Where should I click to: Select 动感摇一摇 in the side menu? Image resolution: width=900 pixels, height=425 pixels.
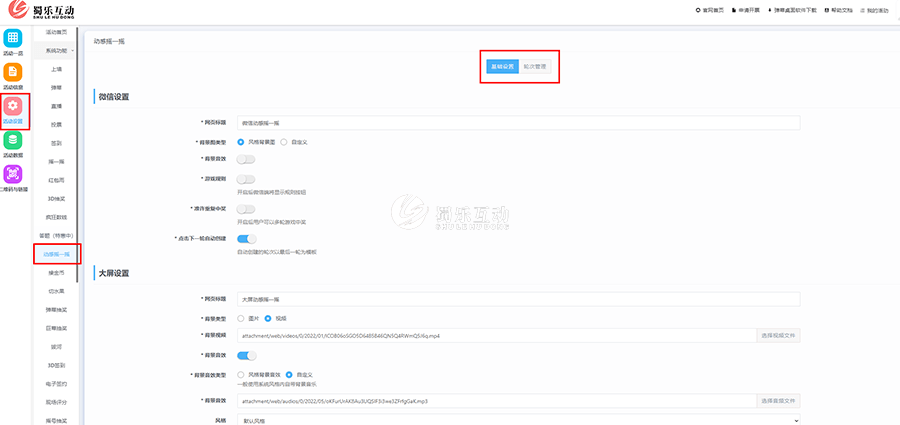[x=56, y=254]
